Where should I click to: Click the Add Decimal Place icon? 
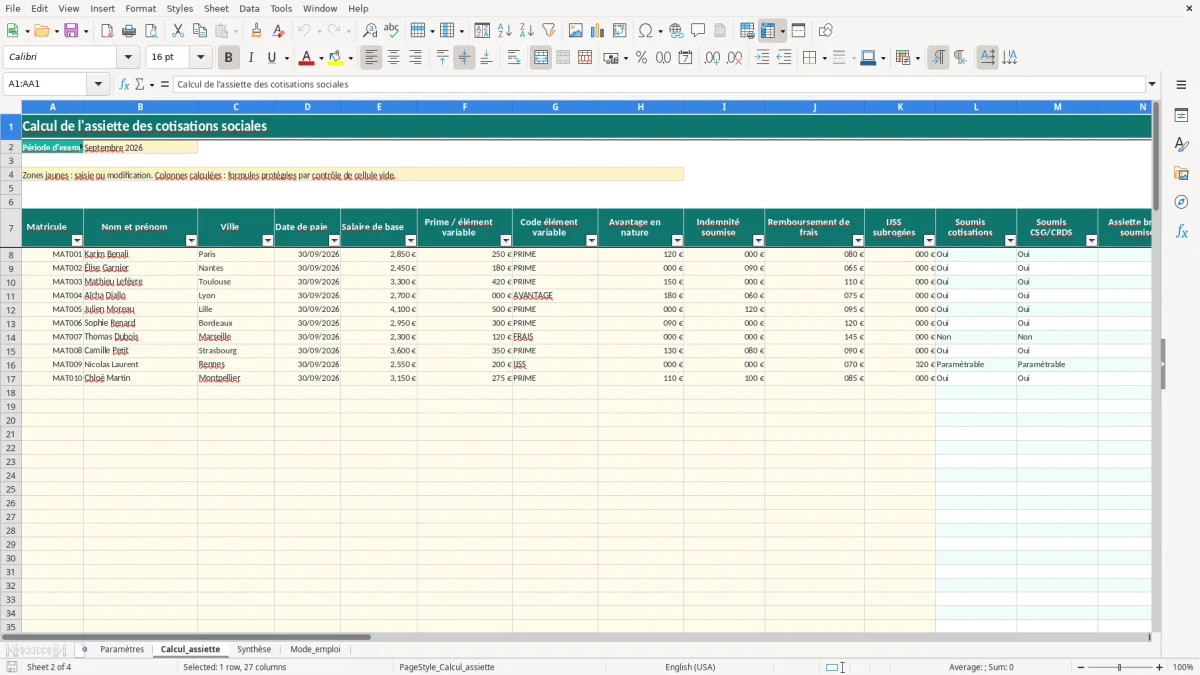713,58
